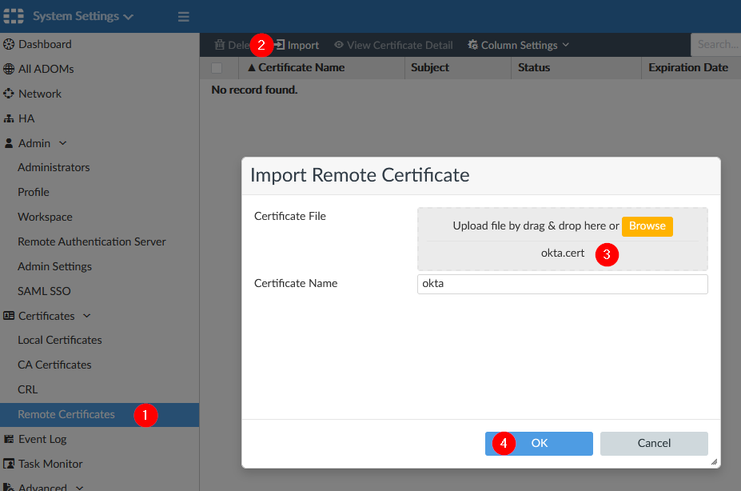Image resolution: width=741 pixels, height=491 pixels.
Task: Confirm import with OK button
Action: (539, 443)
